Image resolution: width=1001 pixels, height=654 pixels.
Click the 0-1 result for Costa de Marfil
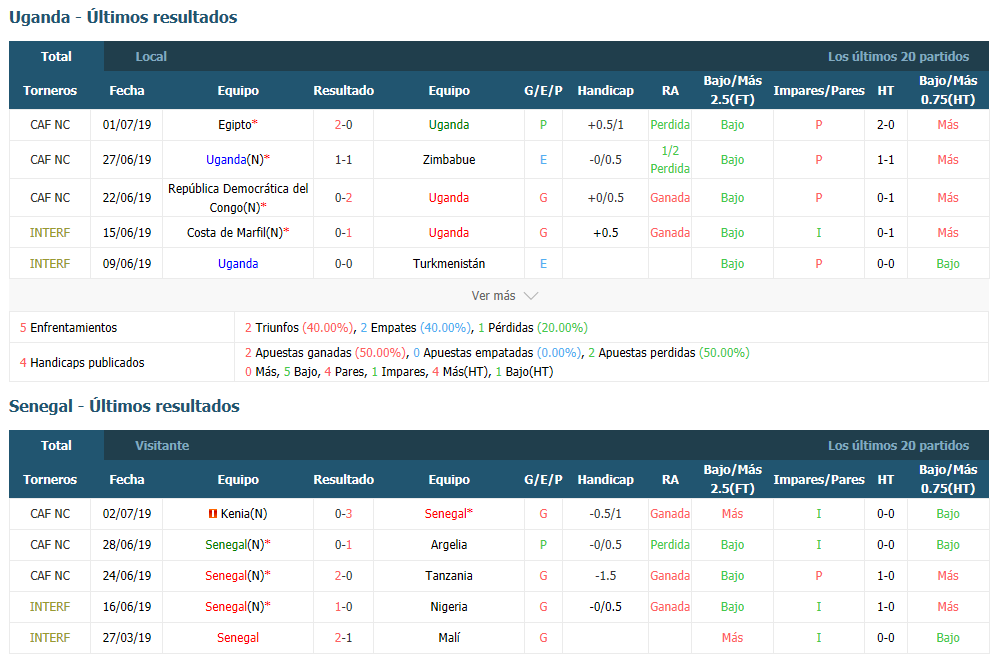click(343, 232)
